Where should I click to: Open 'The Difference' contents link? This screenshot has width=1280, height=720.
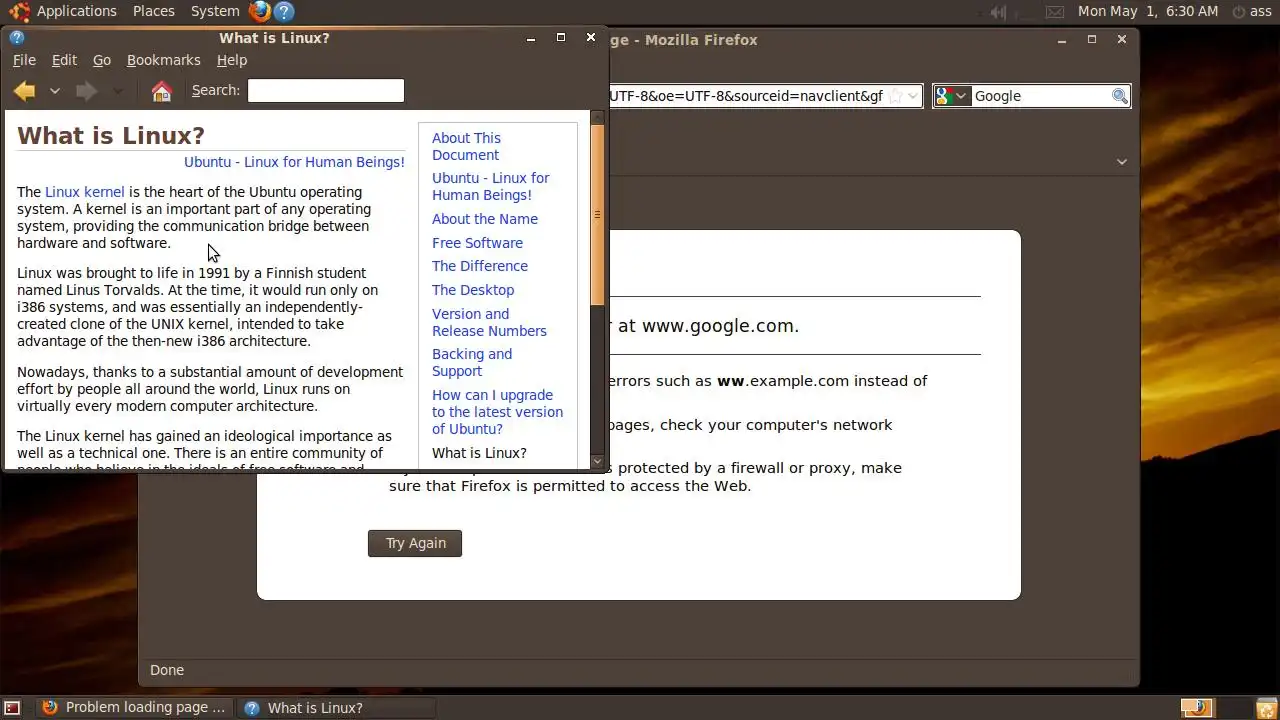(480, 266)
